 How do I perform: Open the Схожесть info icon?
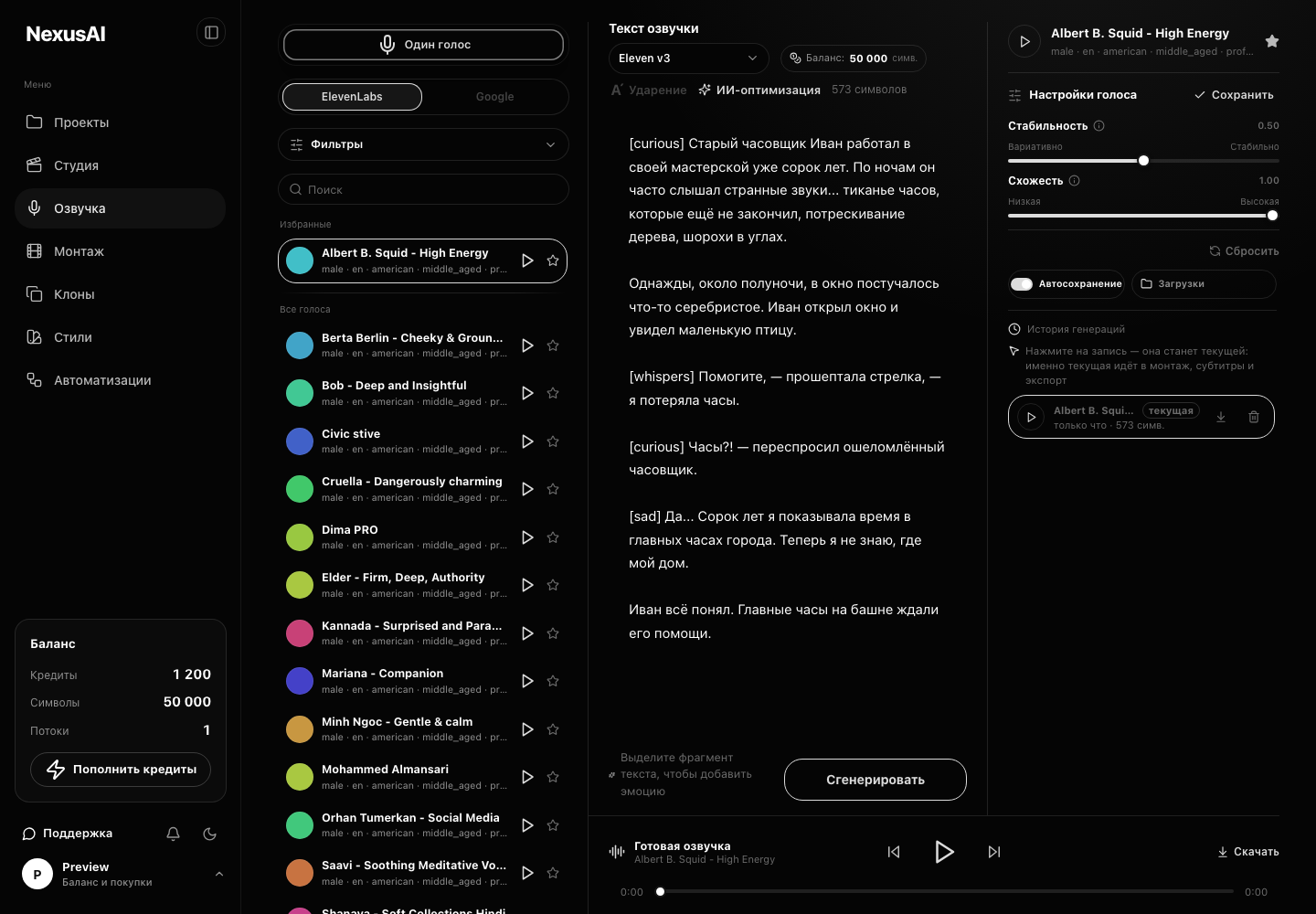[1075, 181]
